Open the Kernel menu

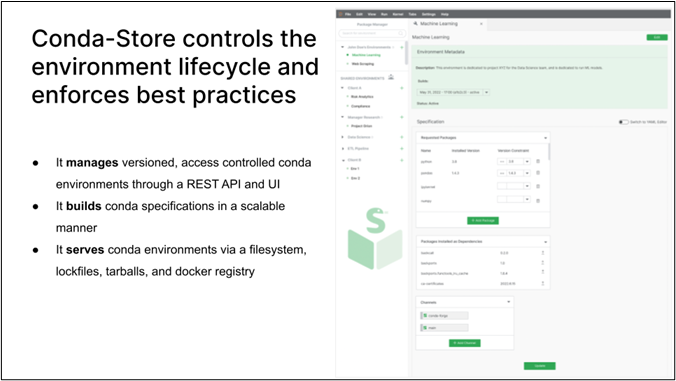[397, 14]
